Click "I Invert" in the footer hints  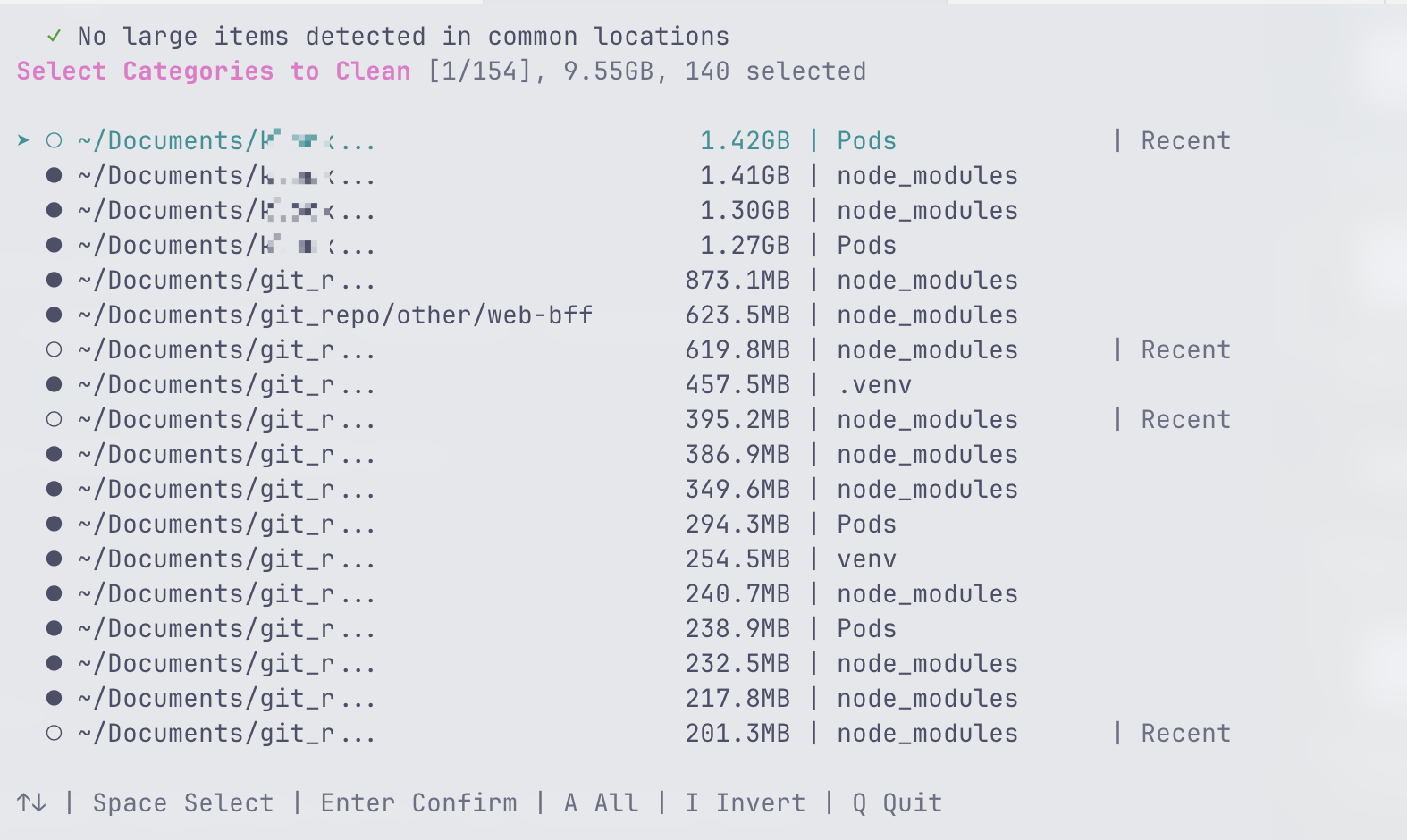[x=746, y=802]
